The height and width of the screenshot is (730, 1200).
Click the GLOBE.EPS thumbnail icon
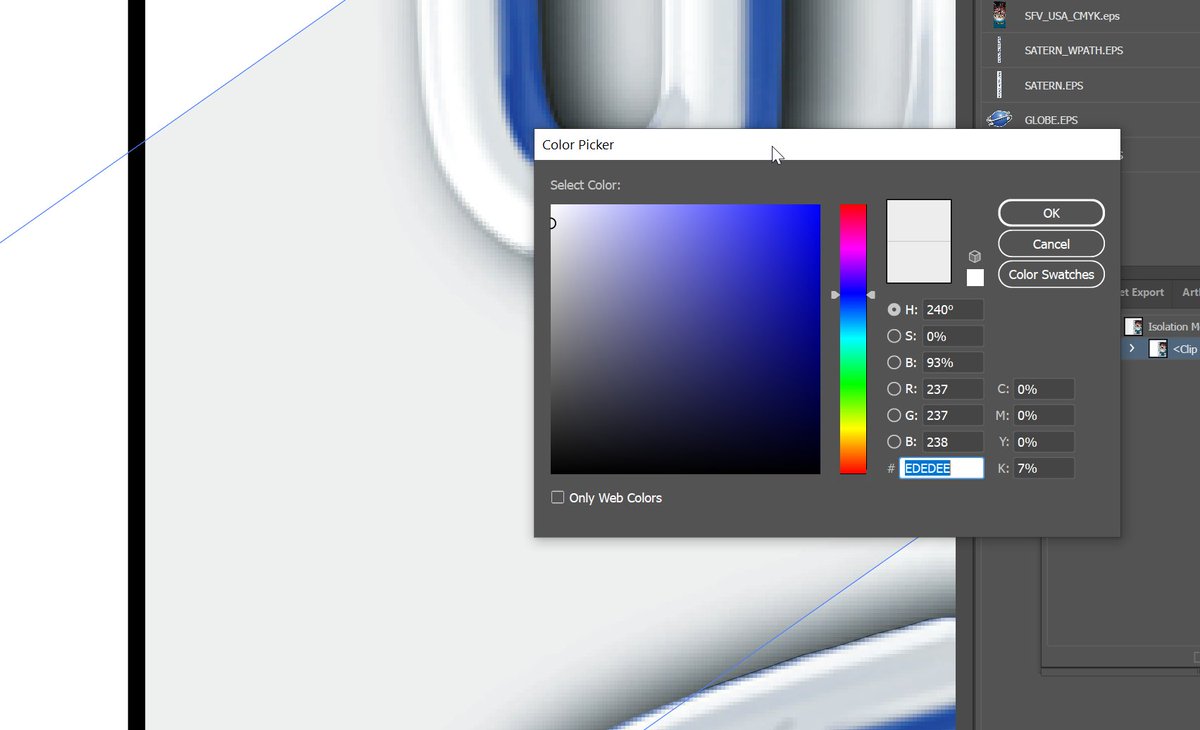999,119
